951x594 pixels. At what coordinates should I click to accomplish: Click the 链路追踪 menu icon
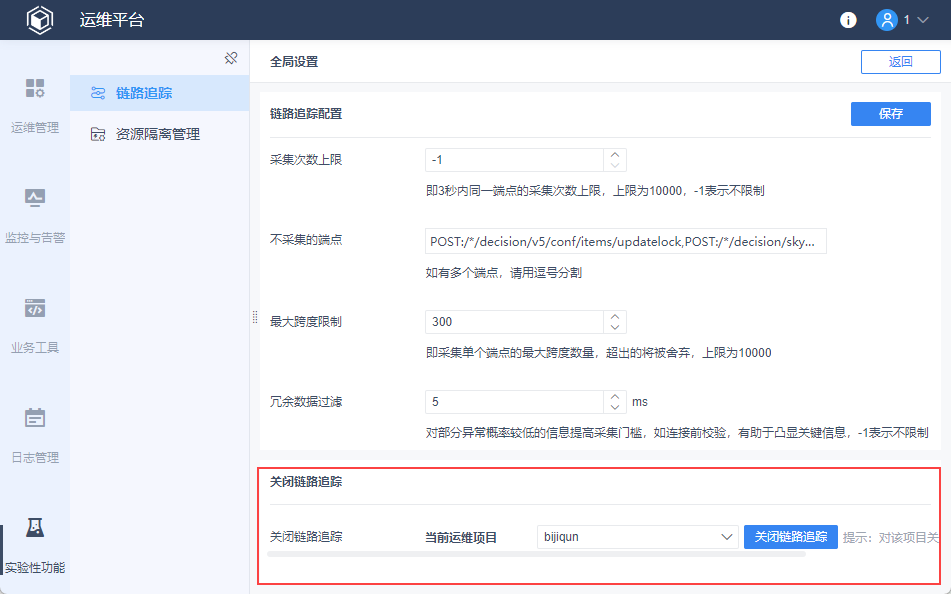(x=98, y=93)
